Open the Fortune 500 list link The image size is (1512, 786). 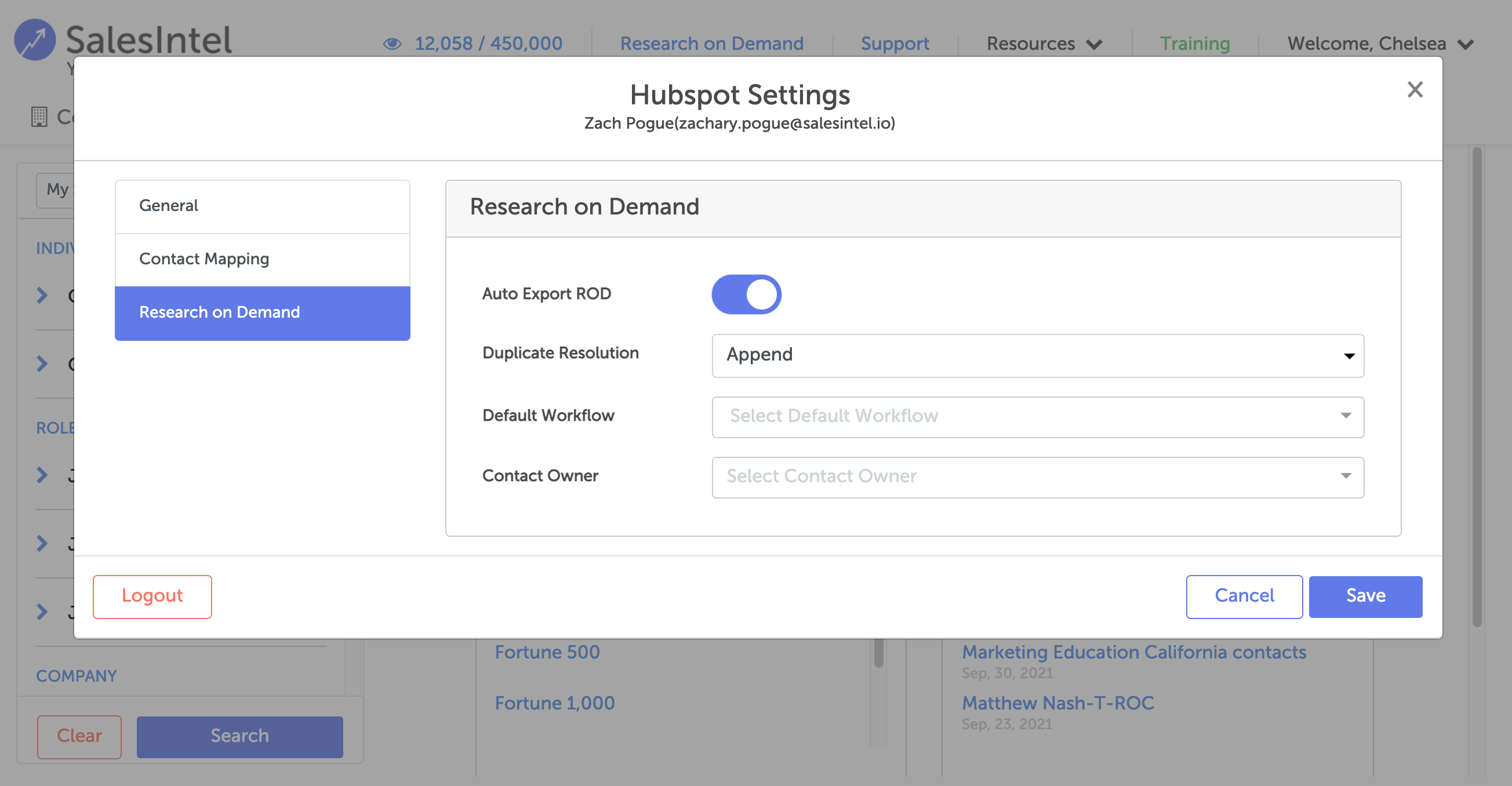(x=547, y=652)
